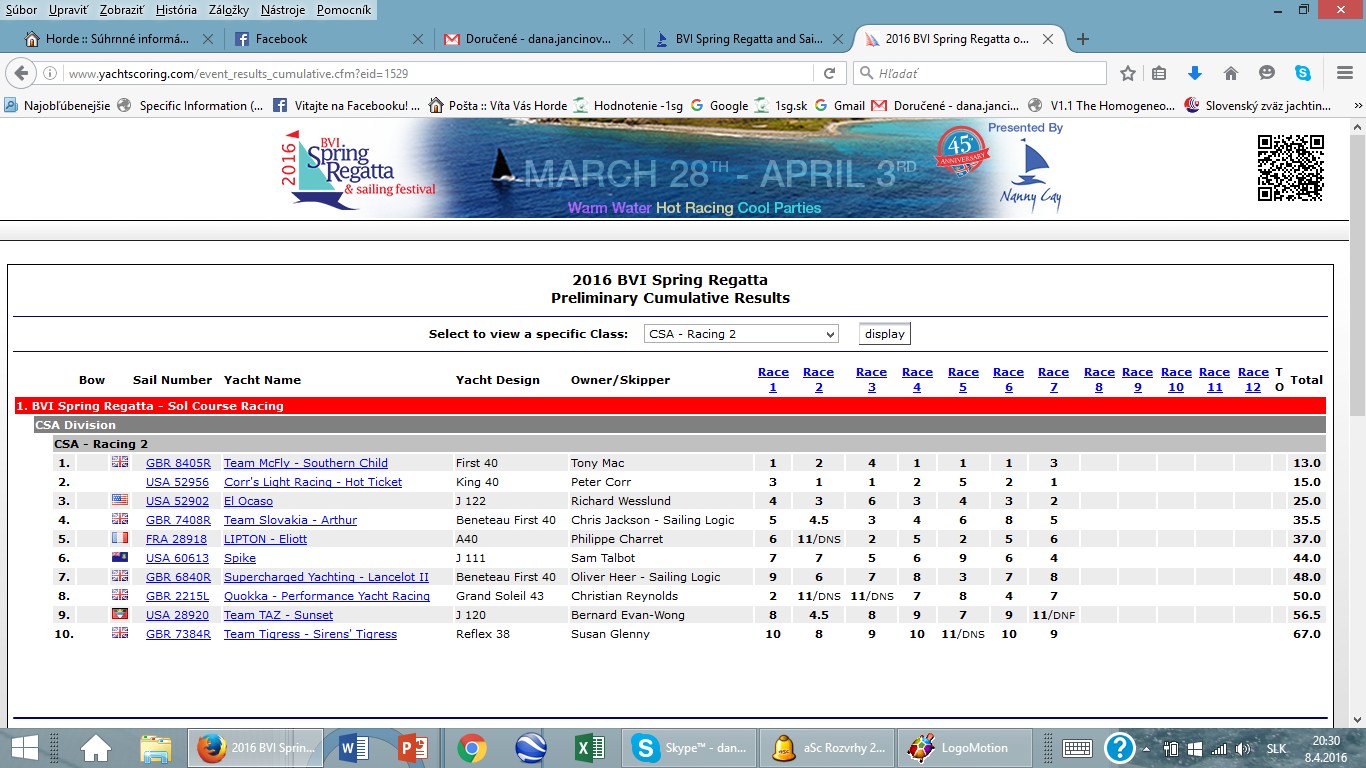The height and width of the screenshot is (768, 1366).
Task: Click the Skype icon in the toolbar
Action: pos(1303,73)
